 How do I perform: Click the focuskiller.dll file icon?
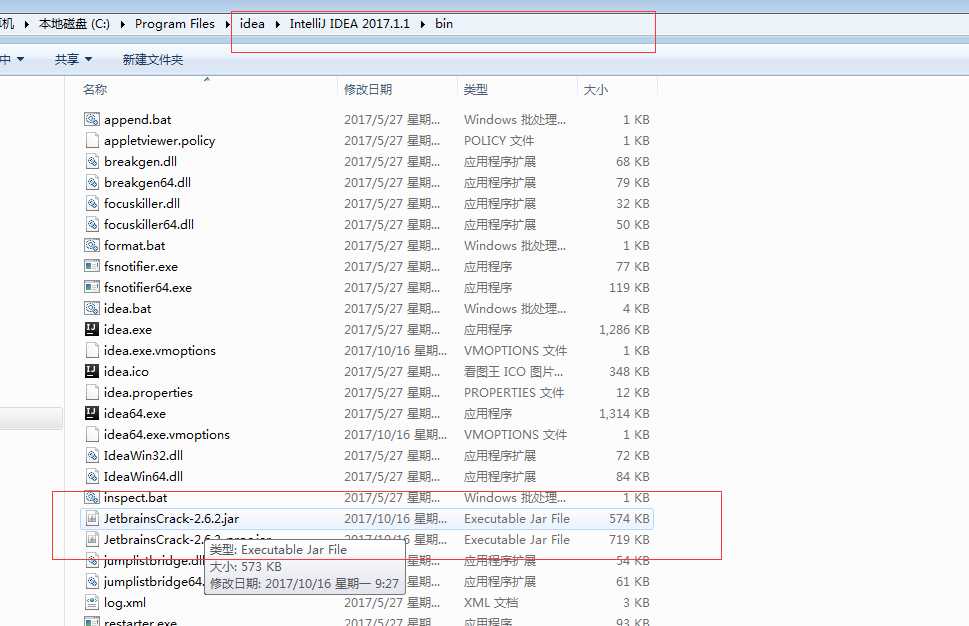click(x=91, y=203)
